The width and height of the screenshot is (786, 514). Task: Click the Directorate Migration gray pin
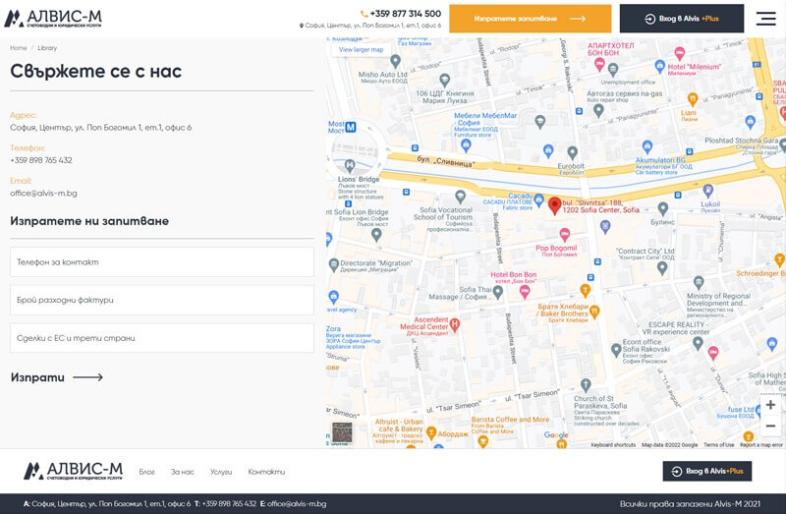tap(334, 265)
